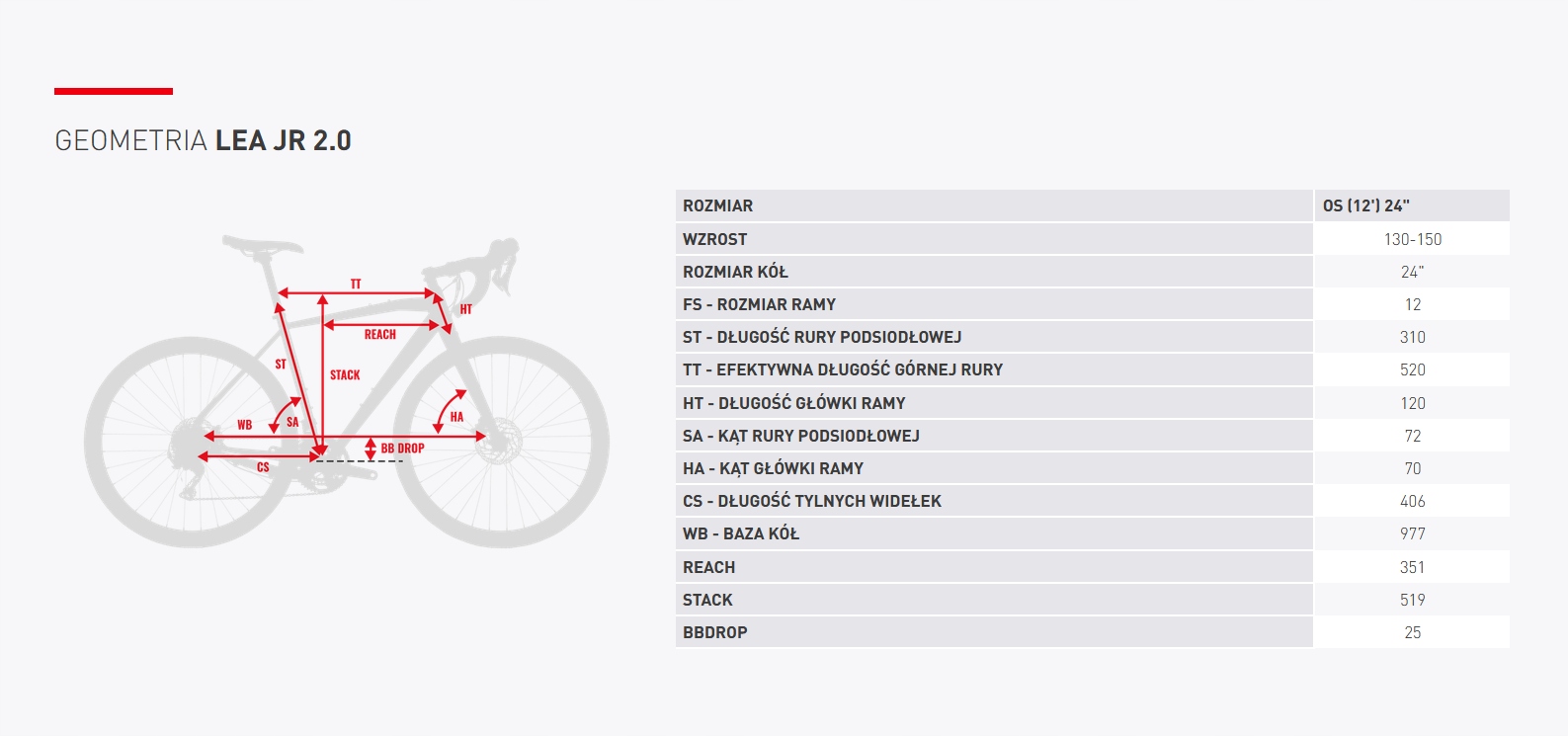Screen dimensions: 1568x736
Task: Click the STACK label on the diagram
Action: pos(345,375)
